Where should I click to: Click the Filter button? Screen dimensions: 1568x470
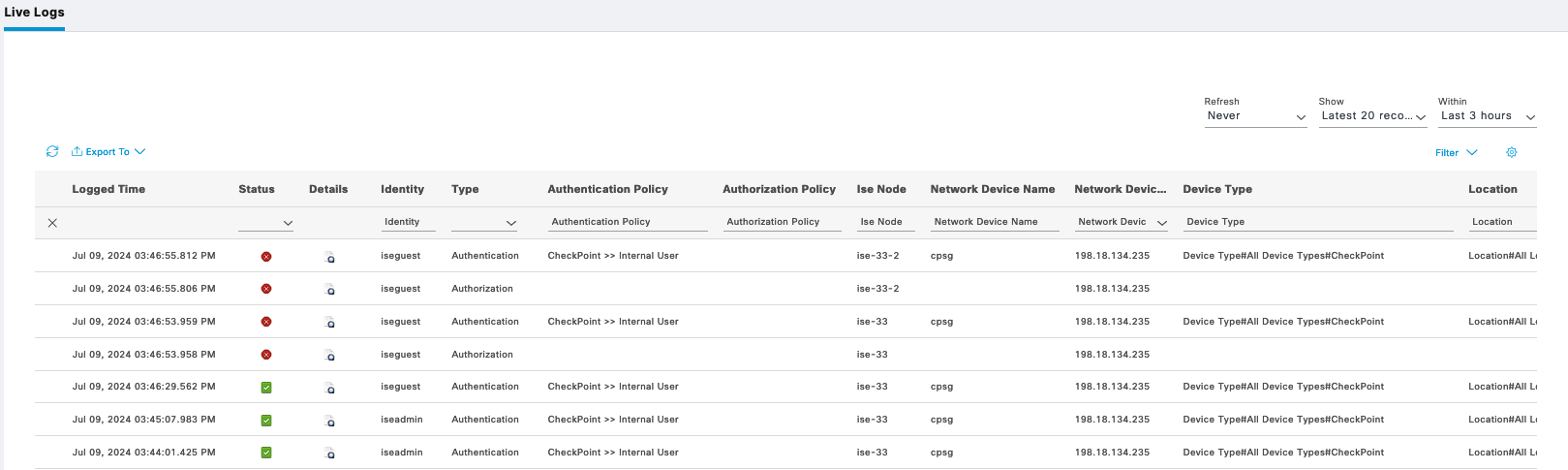(1456, 153)
